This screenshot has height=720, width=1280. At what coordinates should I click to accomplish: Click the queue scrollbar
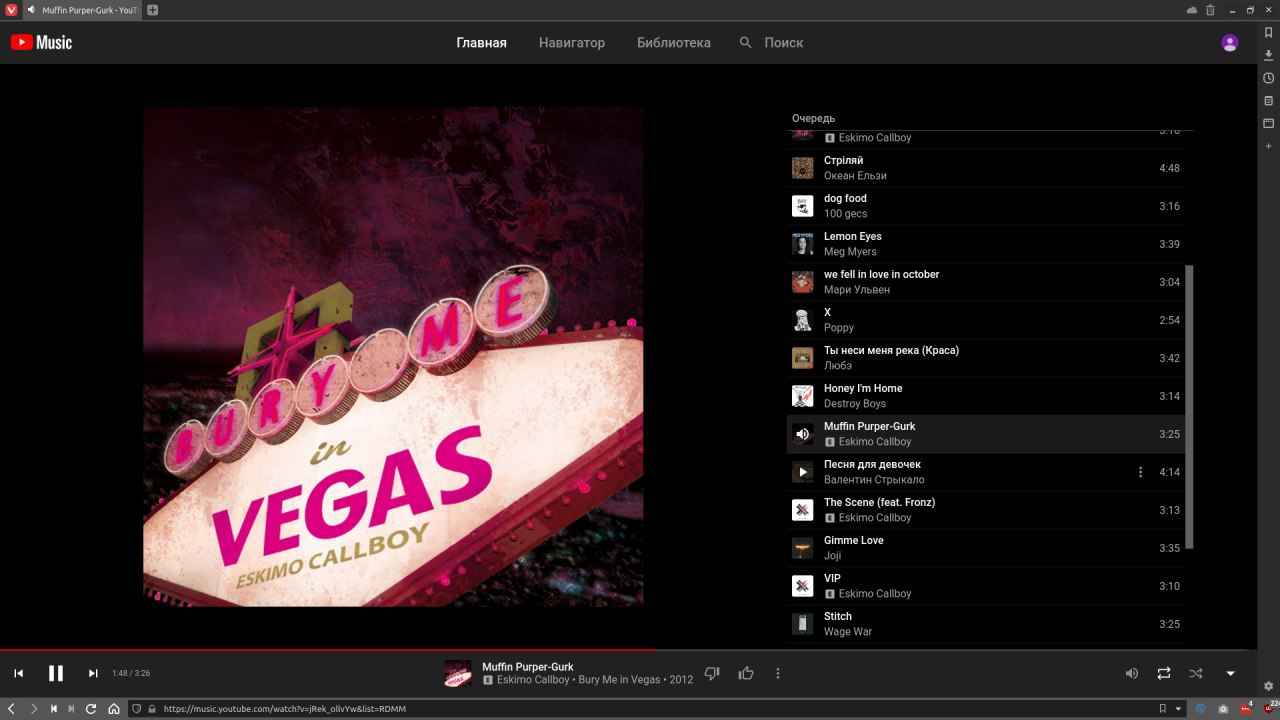point(1189,407)
